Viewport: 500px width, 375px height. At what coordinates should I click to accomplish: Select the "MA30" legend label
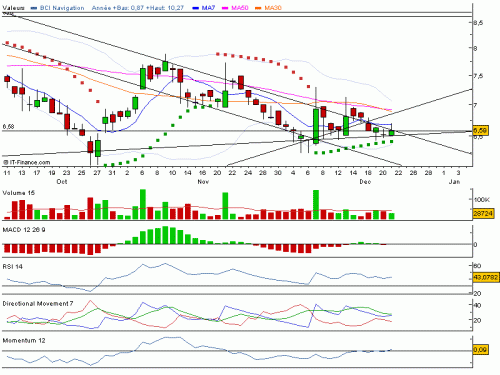tap(273, 8)
